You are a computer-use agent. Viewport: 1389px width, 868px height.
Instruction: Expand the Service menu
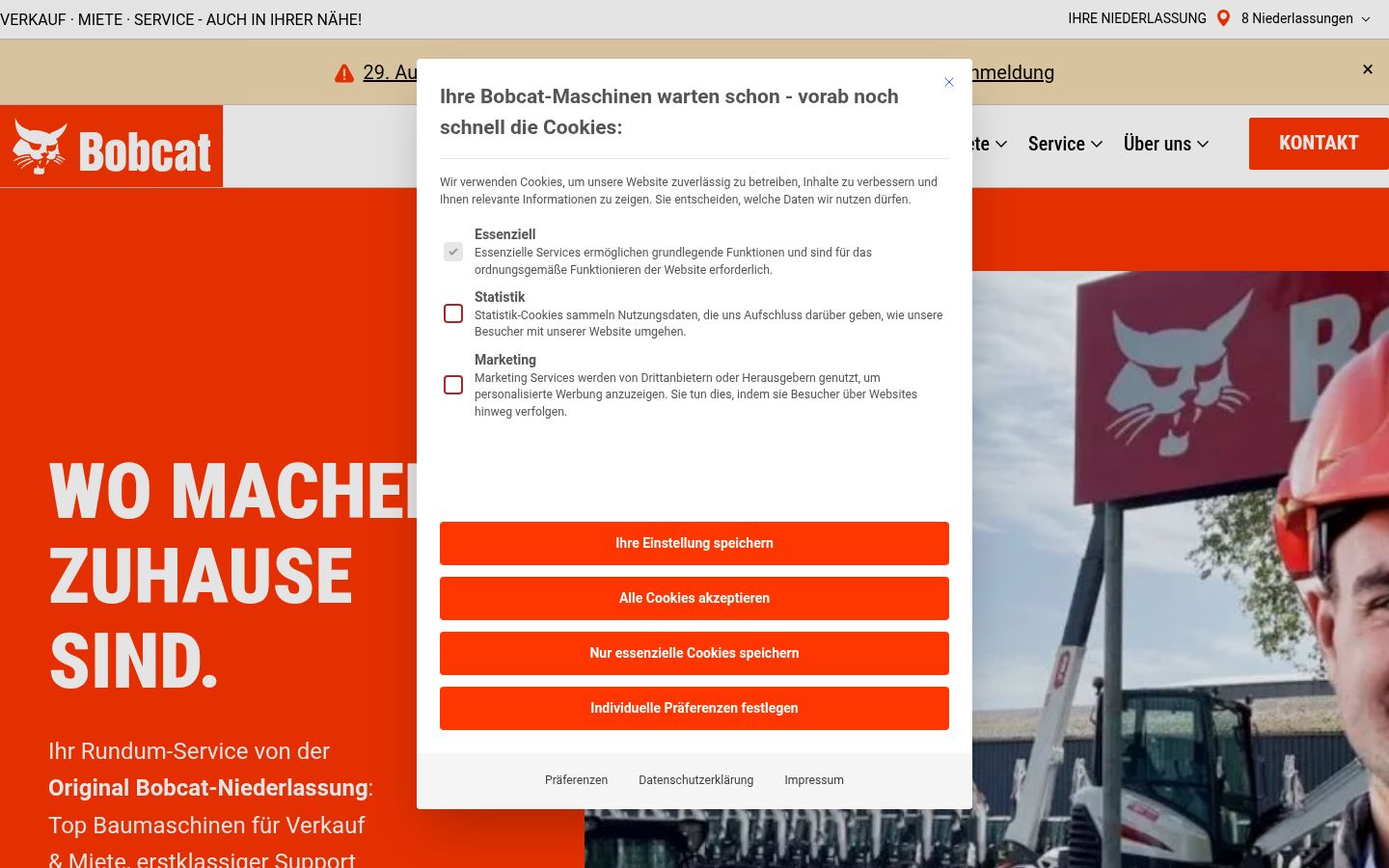(x=1065, y=144)
